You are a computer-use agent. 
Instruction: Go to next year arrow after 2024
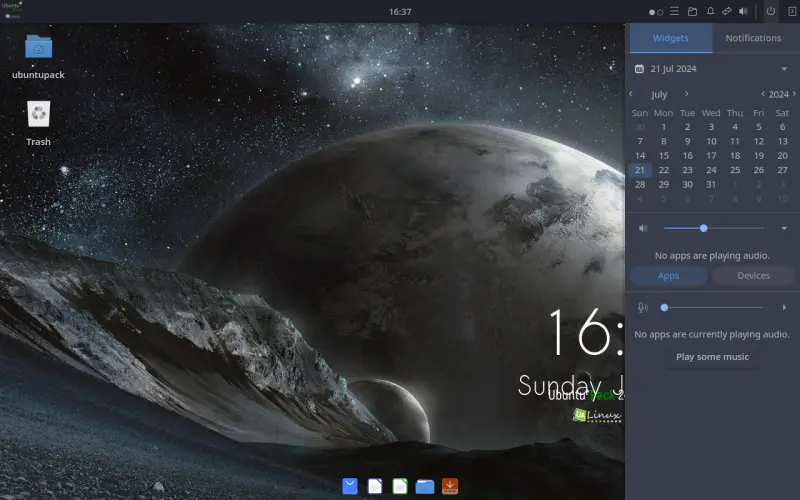(794, 94)
